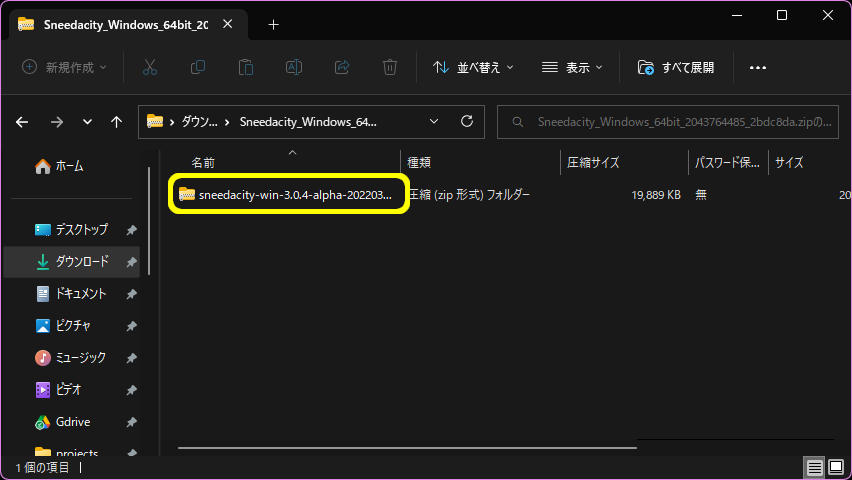Screen dimensions: 852x480
Task: Click pin icon next to ドキュメント
Action: [131, 294]
